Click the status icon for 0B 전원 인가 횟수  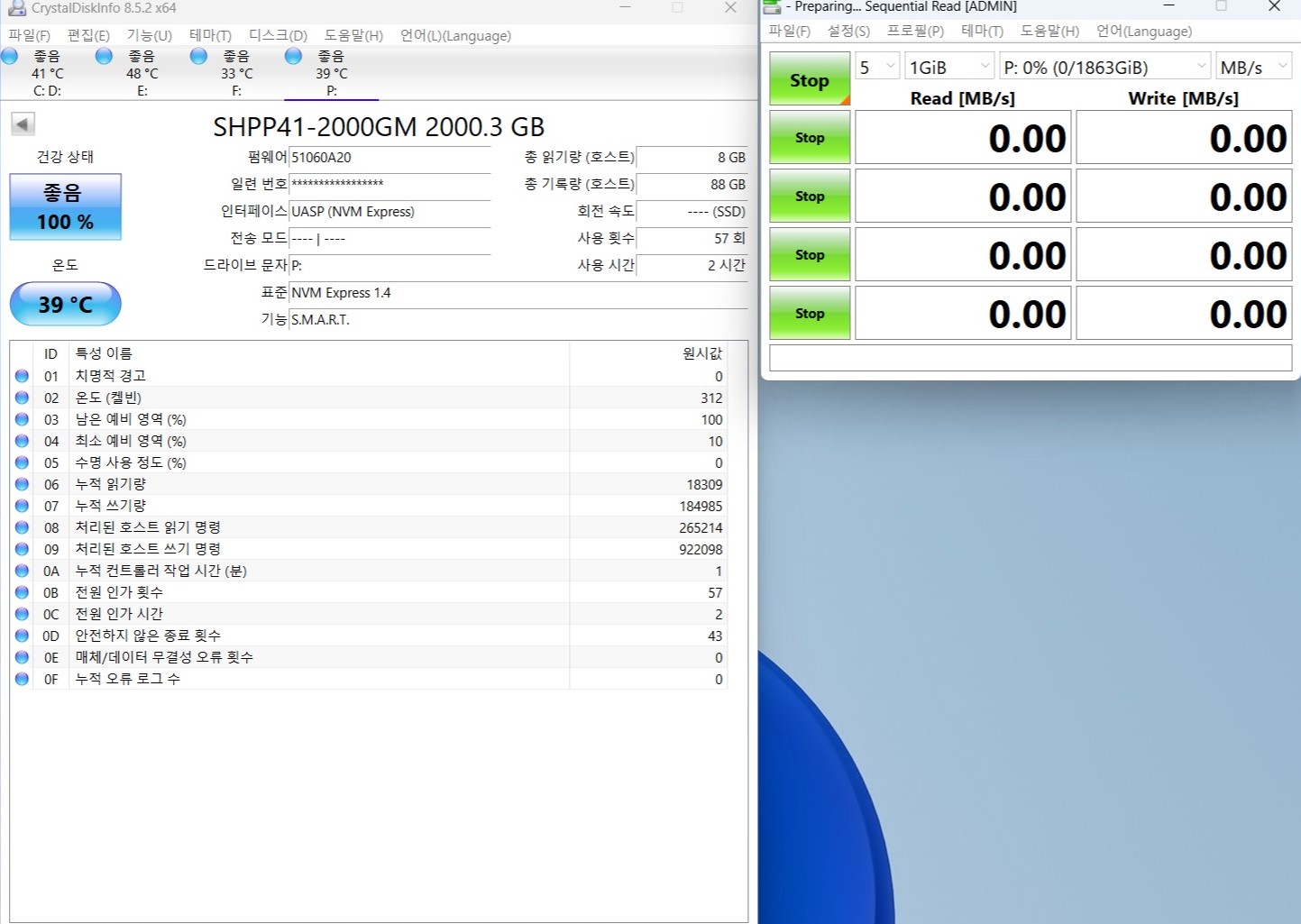pyautogui.click(x=22, y=592)
